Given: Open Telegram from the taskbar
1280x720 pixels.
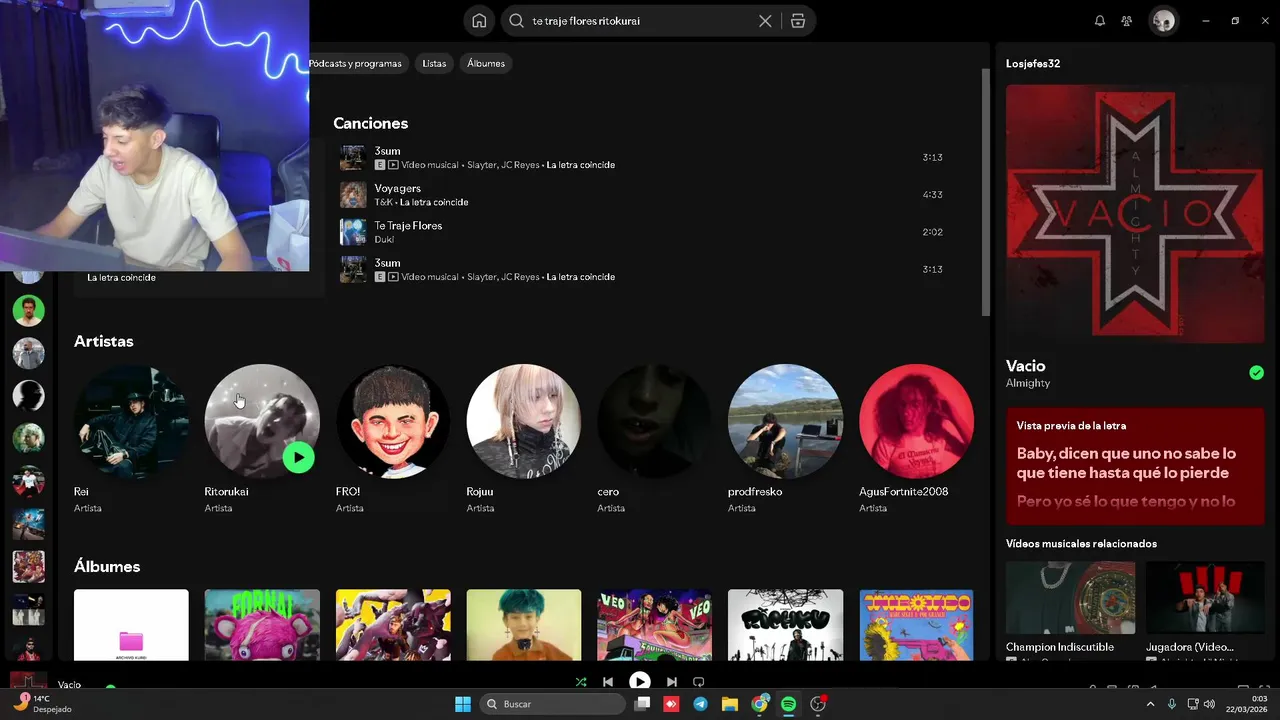Looking at the screenshot, I should point(700,704).
